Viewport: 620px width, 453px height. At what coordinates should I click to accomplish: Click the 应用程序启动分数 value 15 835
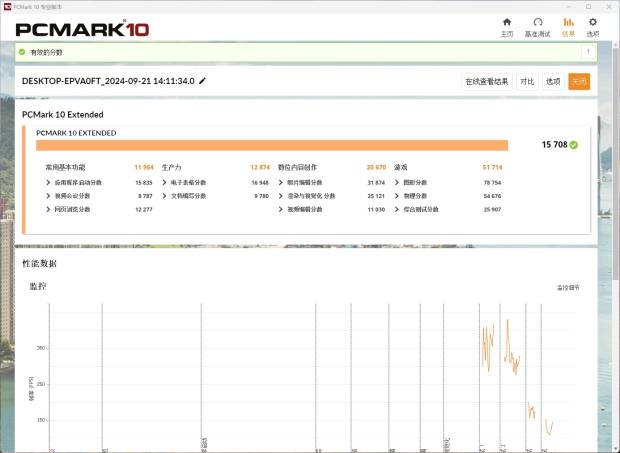pyautogui.click(x=144, y=183)
